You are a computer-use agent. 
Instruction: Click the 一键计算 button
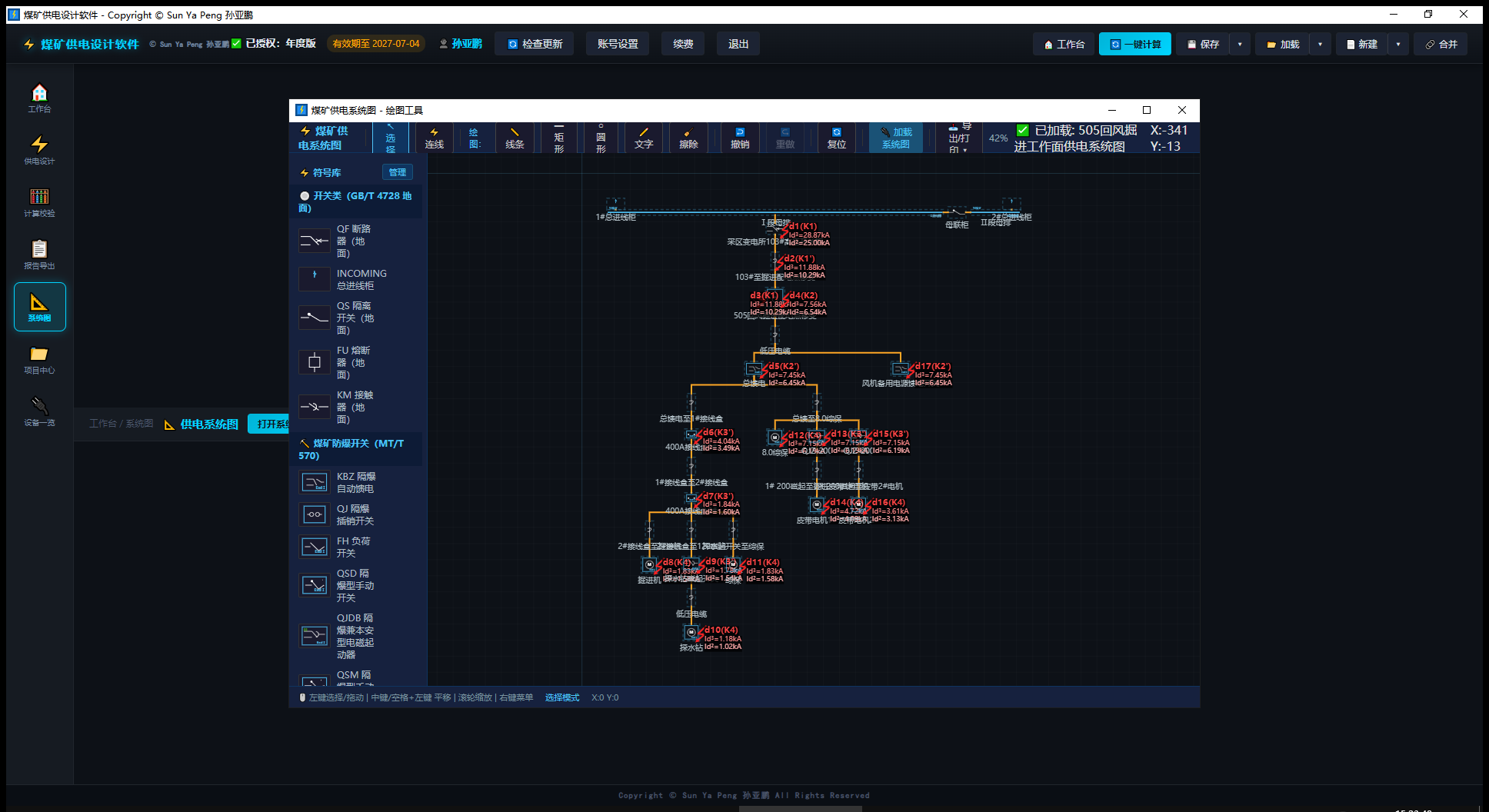1135,44
